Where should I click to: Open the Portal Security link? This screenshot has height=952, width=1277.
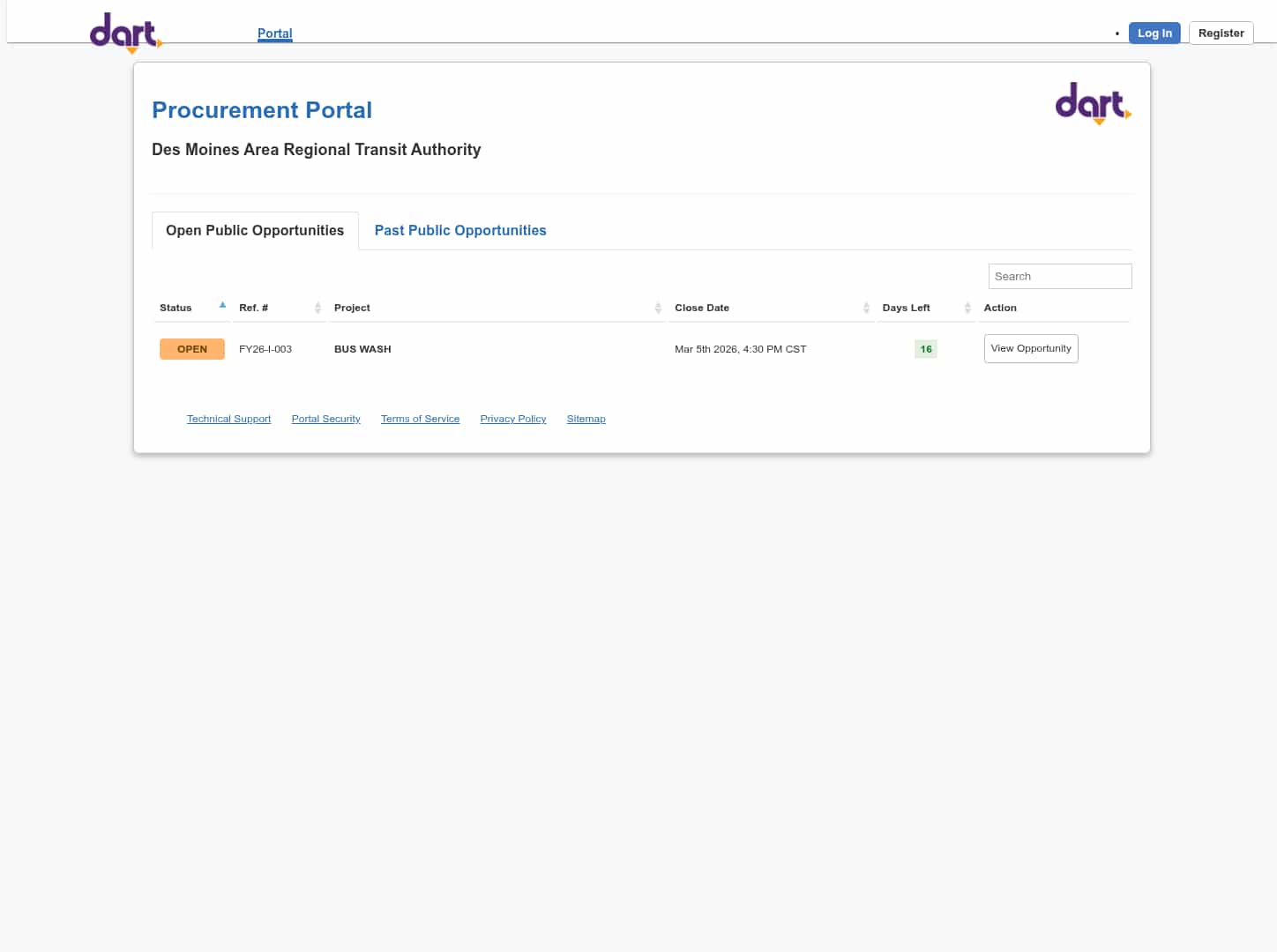click(325, 419)
